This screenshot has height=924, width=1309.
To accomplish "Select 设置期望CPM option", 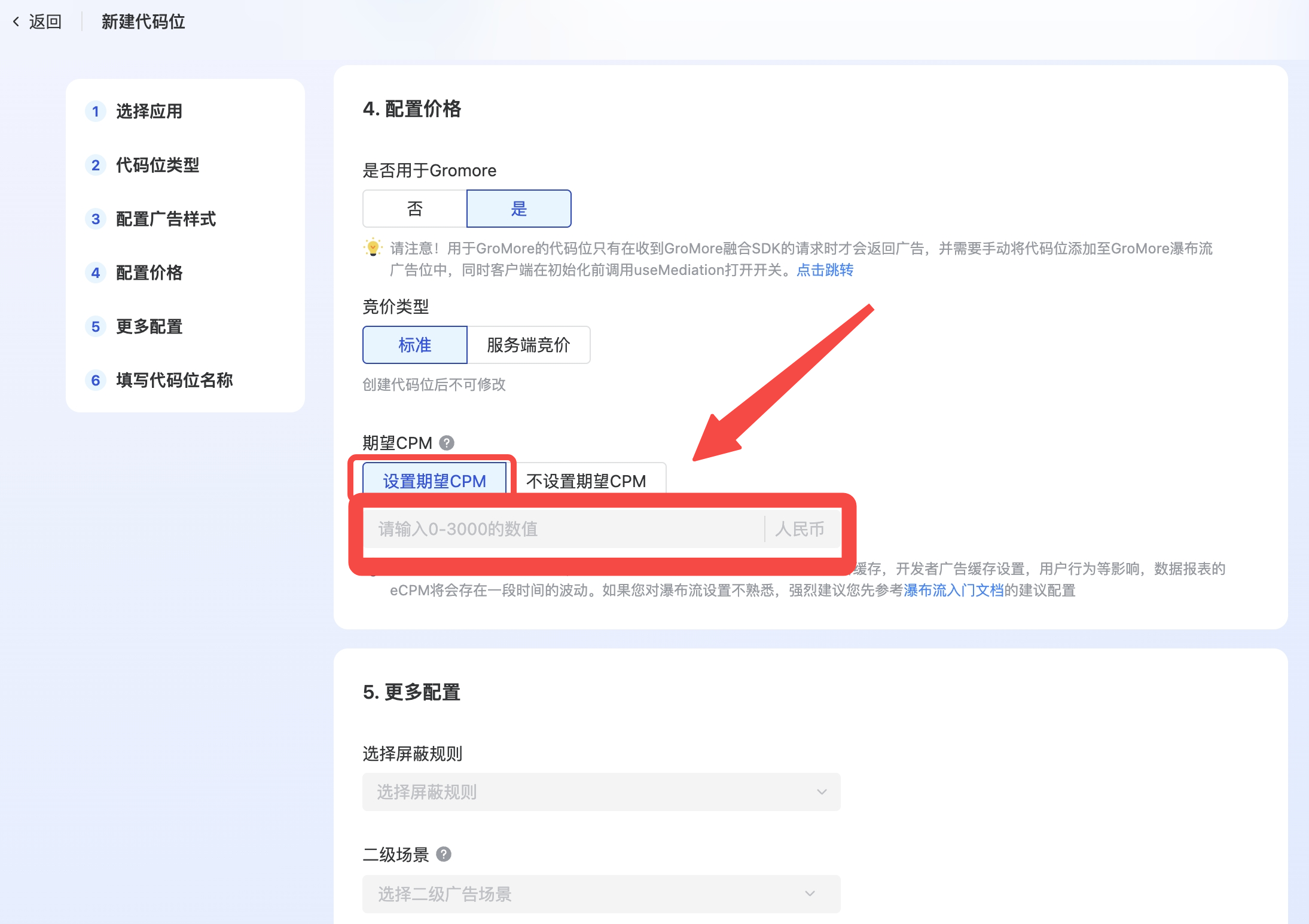I will [434, 481].
